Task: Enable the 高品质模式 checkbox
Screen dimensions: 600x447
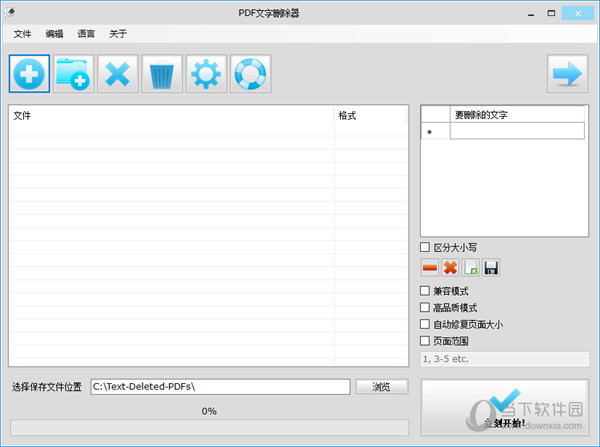Action: point(425,307)
